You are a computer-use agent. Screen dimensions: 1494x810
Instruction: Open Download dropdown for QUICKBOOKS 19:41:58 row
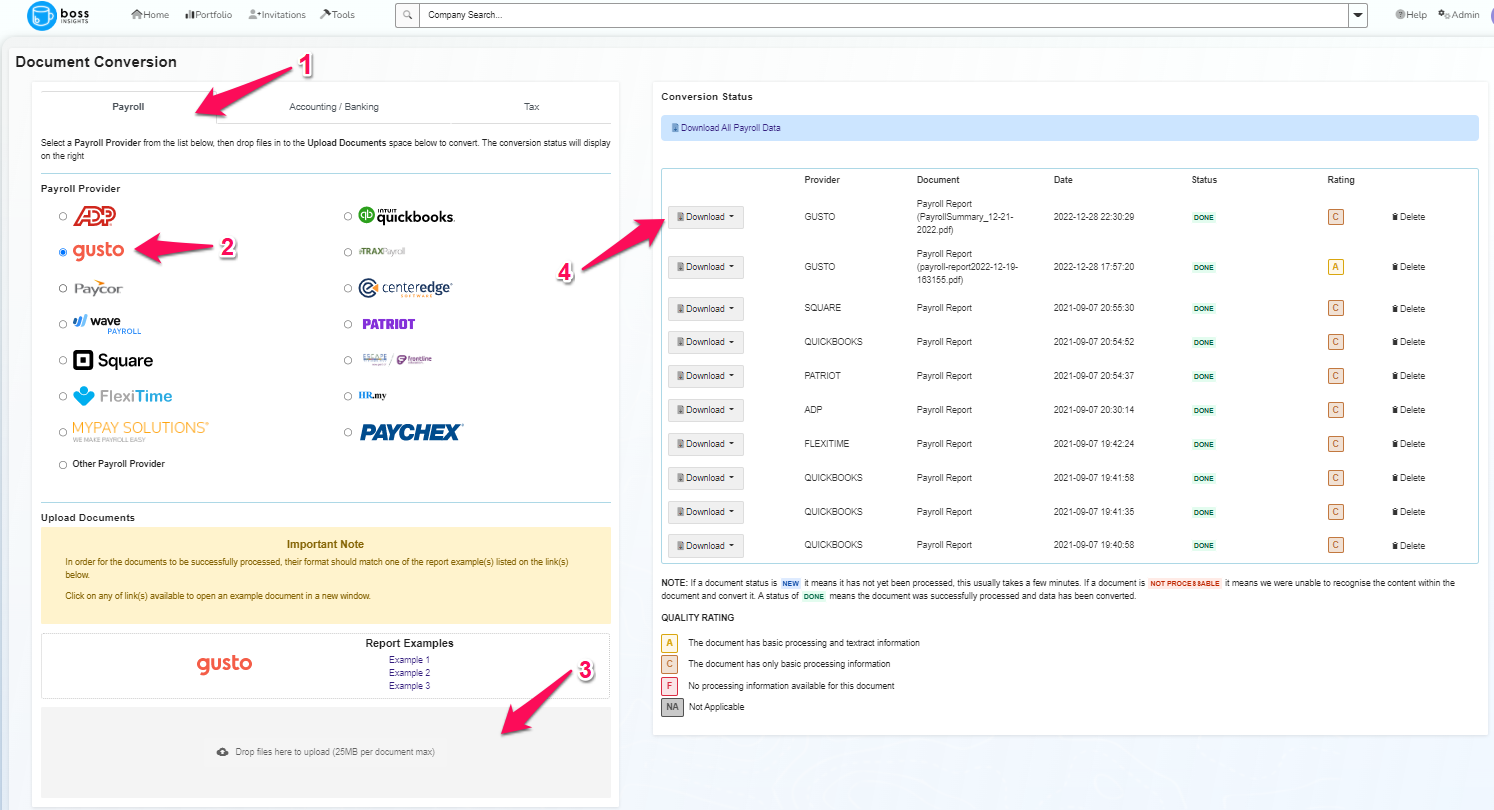pos(706,478)
